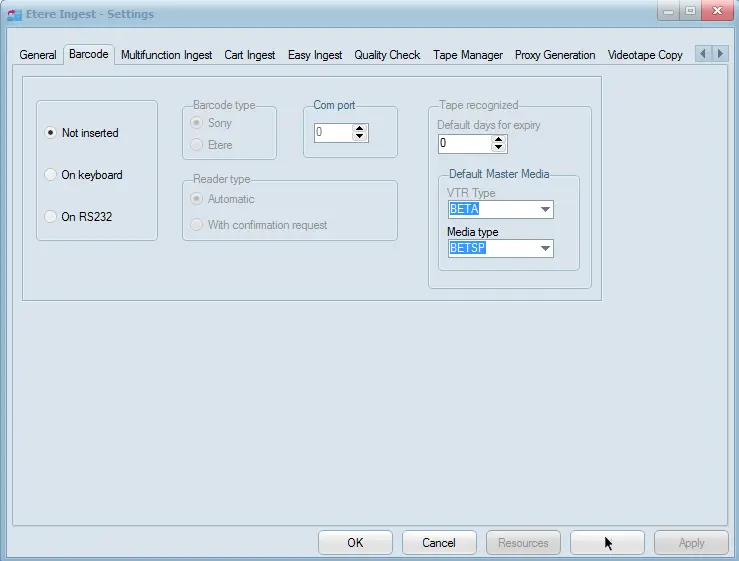Screen dimensions: 739x561
Task: Switch to the General tab
Action: [x=38, y=55]
